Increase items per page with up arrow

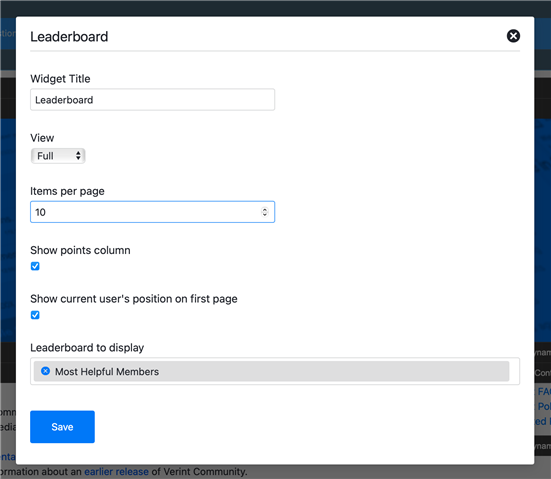(x=265, y=209)
